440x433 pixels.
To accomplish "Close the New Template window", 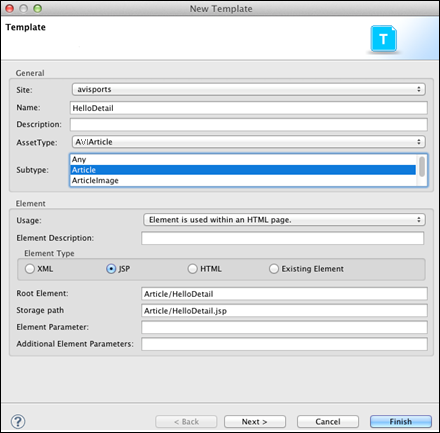I will [x=9, y=8].
